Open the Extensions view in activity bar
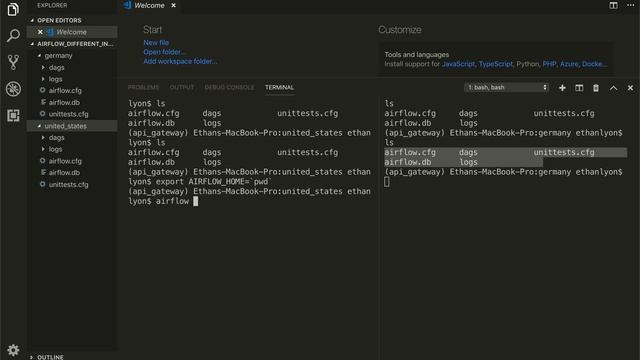 (x=13, y=116)
